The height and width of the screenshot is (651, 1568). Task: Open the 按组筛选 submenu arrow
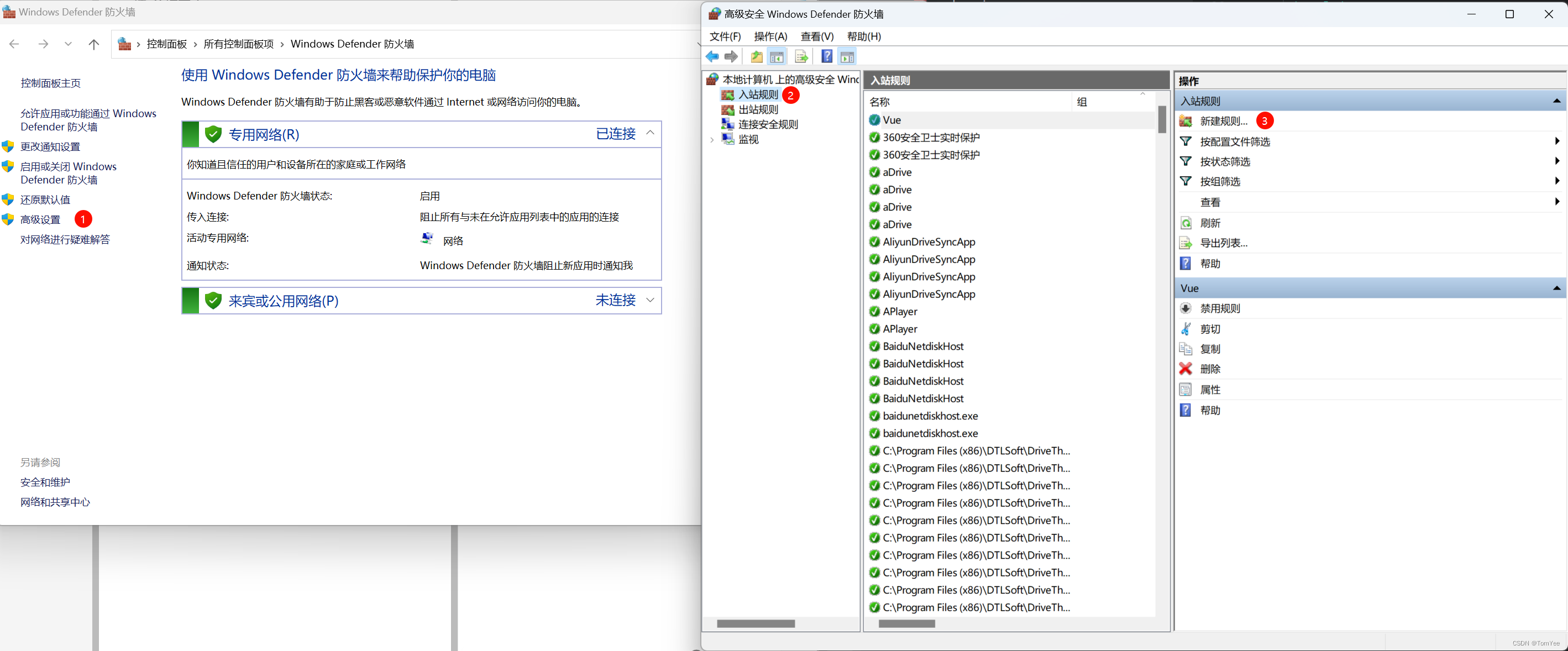(x=1557, y=181)
